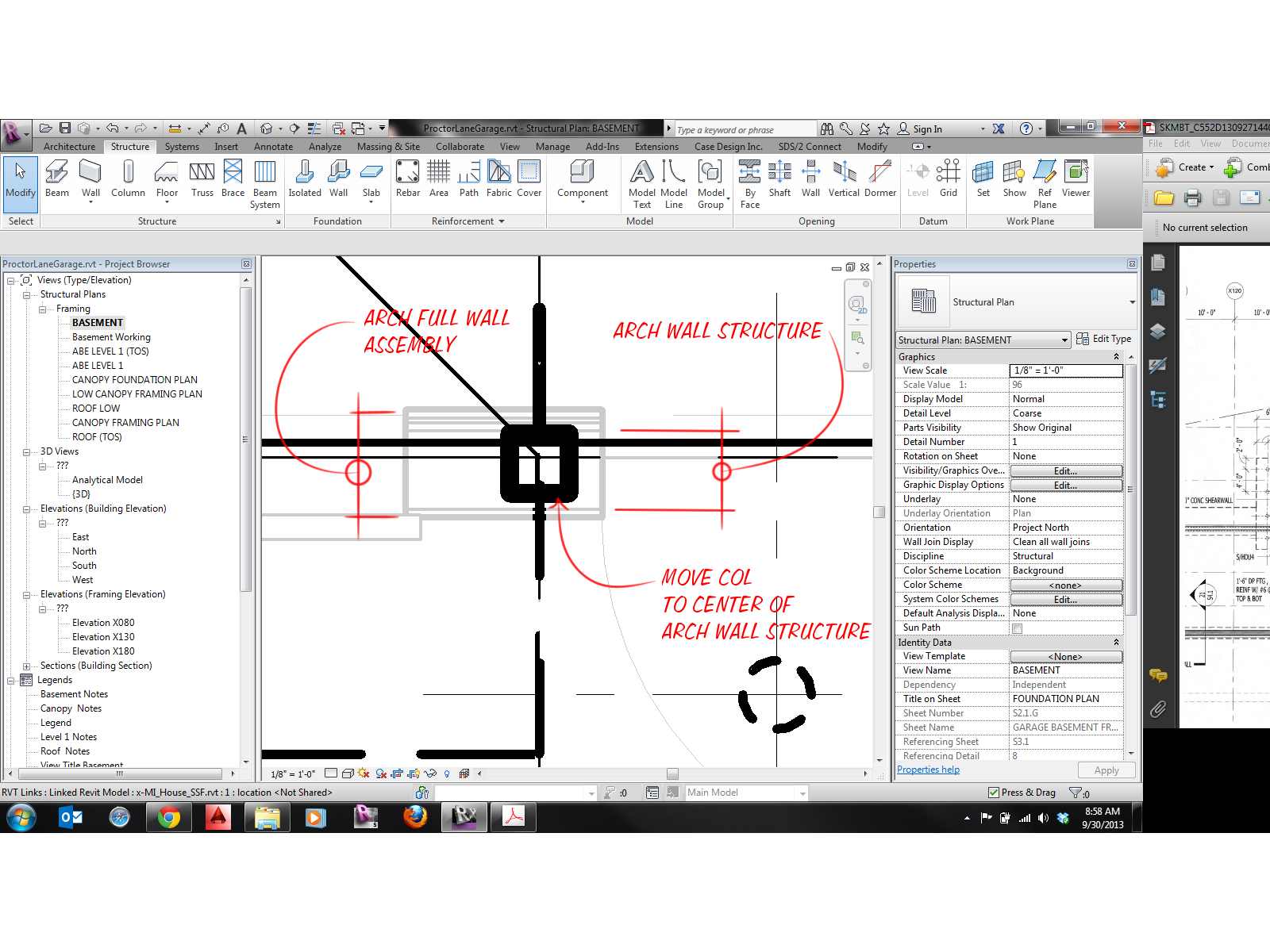This screenshot has height=952, width=1270.
Task: Click the Apply button in Properties
Action: 1106,770
